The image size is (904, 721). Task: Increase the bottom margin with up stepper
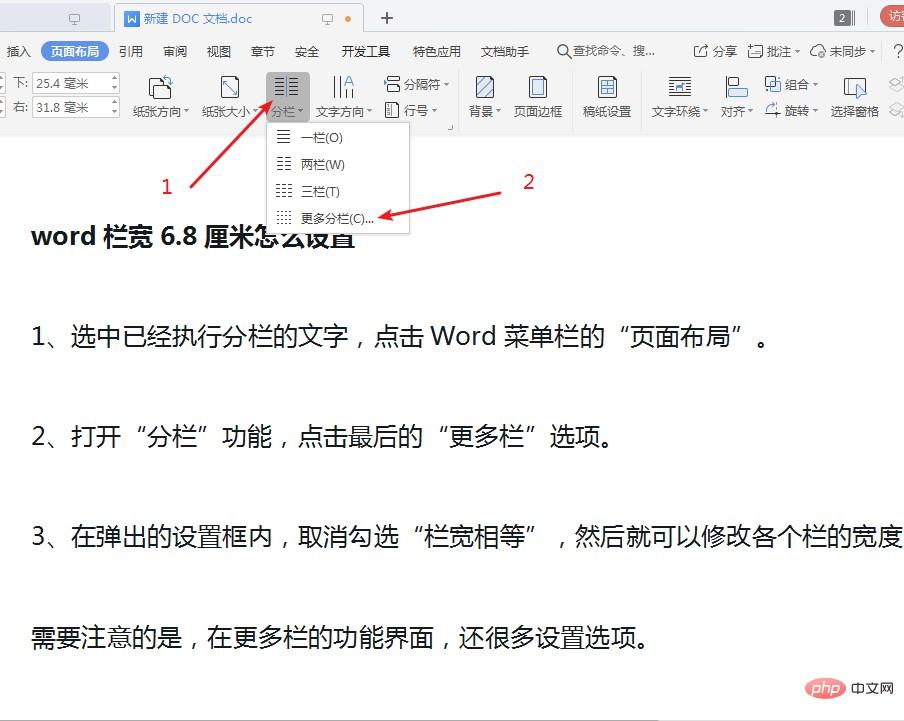point(114,78)
